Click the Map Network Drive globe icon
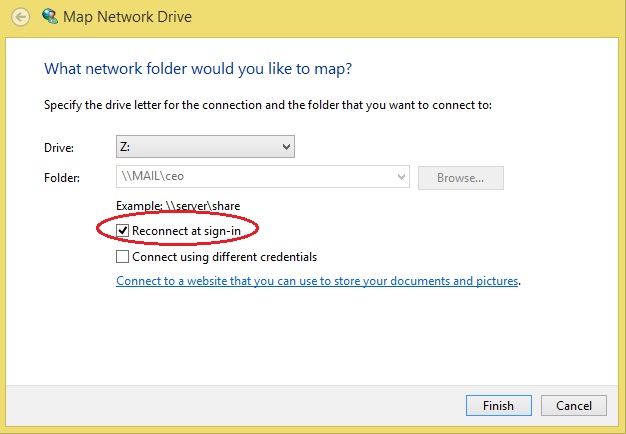Screen dimensions: 626x434 (50, 16)
